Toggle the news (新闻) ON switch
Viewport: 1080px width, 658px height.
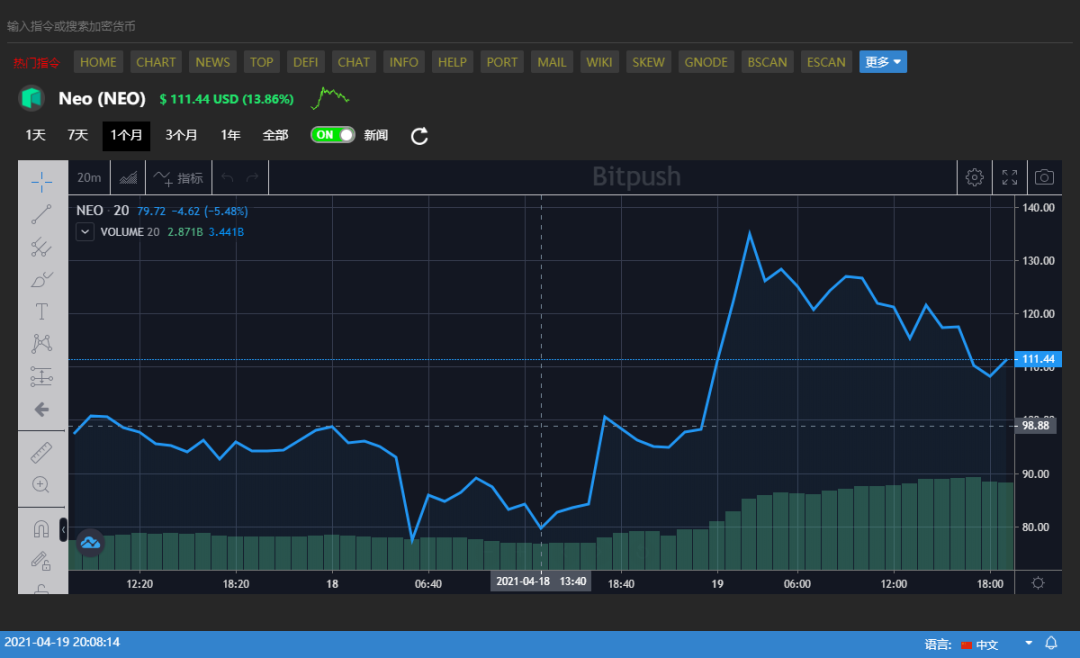click(333, 134)
